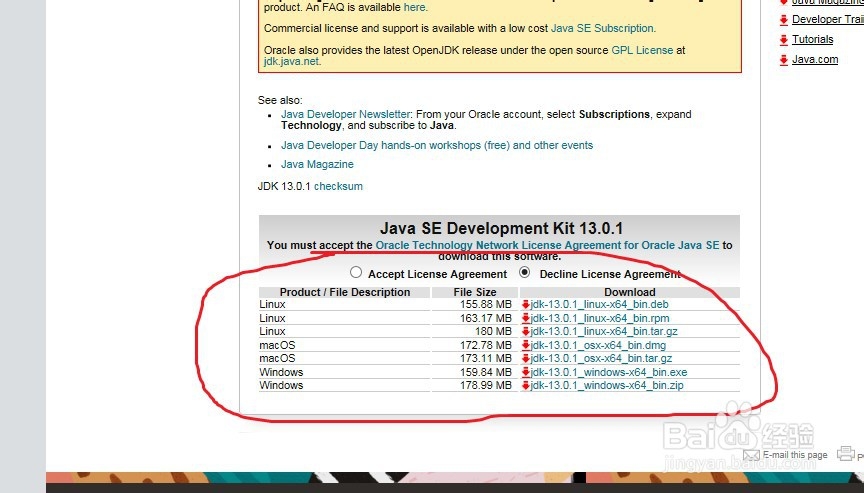The image size is (864, 493).
Task: Click the Windows label in the 159.84 MB row
Action: click(x=281, y=372)
